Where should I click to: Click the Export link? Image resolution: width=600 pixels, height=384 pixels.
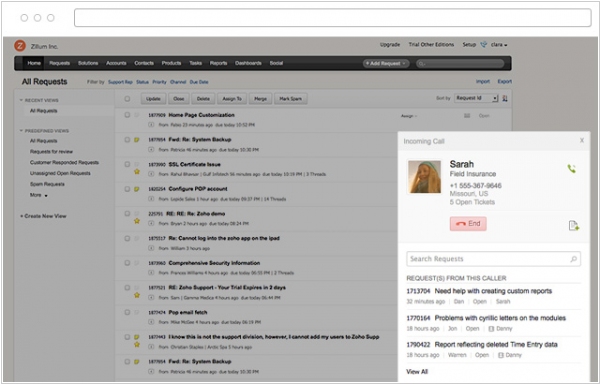point(505,81)
